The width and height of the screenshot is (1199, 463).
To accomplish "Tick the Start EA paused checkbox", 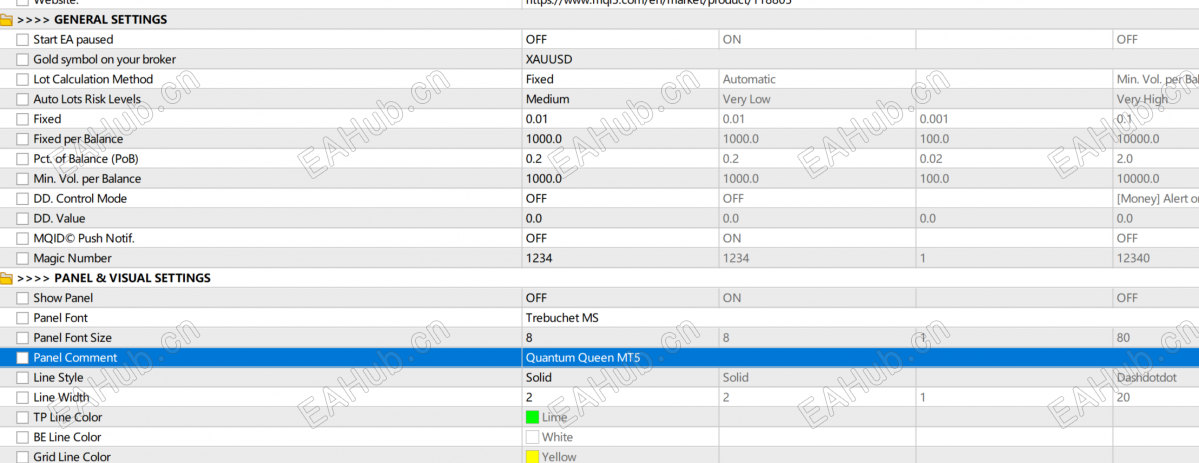I will point(22,40).
